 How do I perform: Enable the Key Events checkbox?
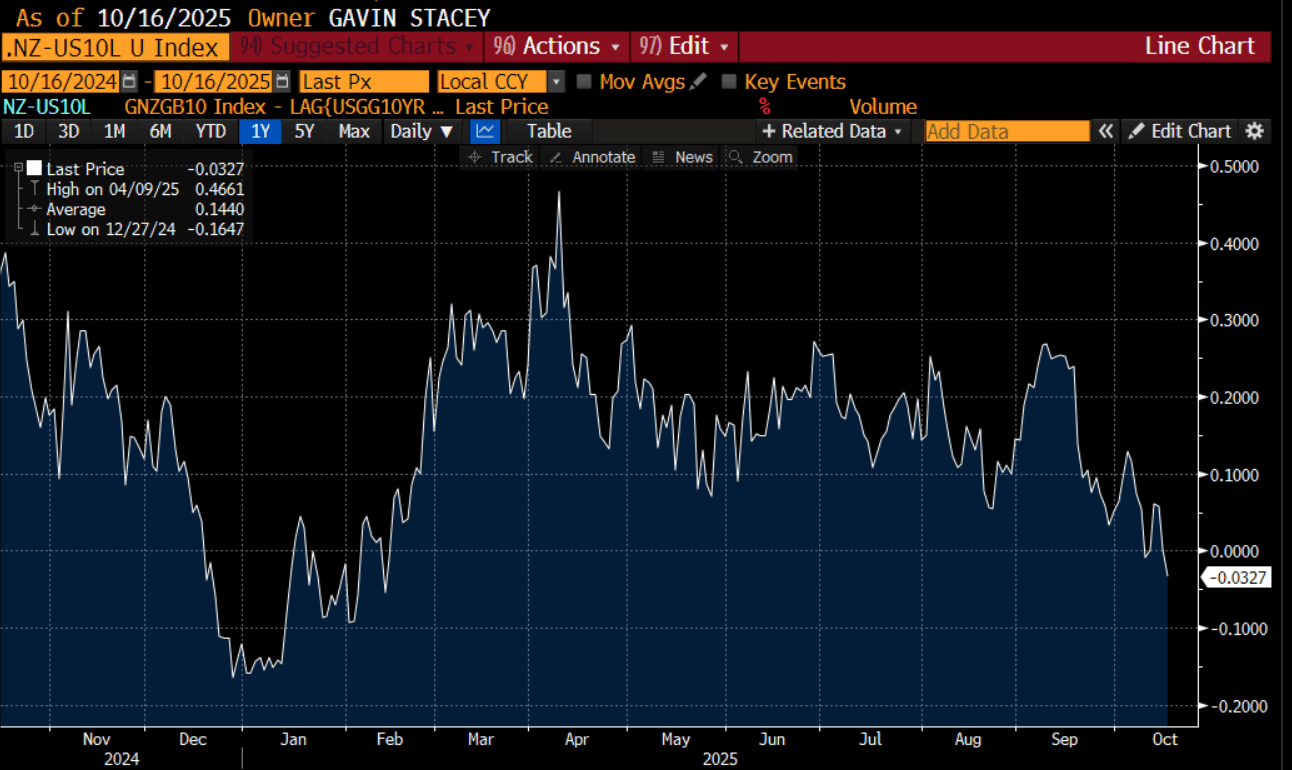729,82
